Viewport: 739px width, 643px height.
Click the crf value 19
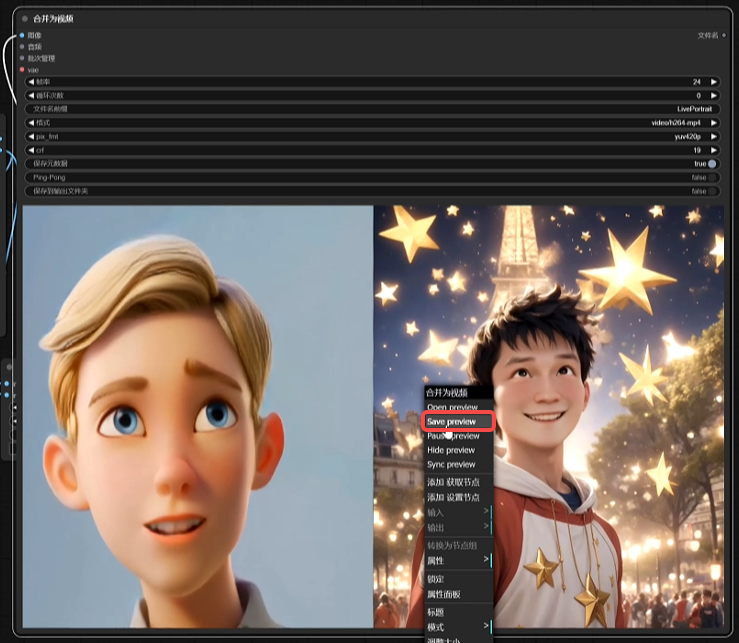point(697,150)
